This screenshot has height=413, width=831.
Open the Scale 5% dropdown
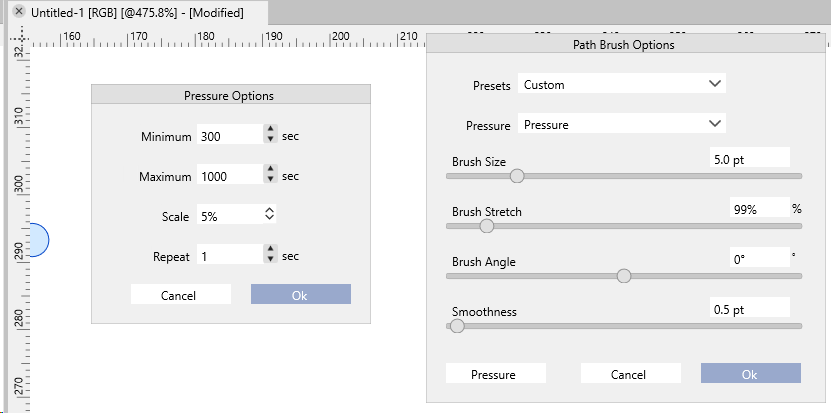[269, 213]
